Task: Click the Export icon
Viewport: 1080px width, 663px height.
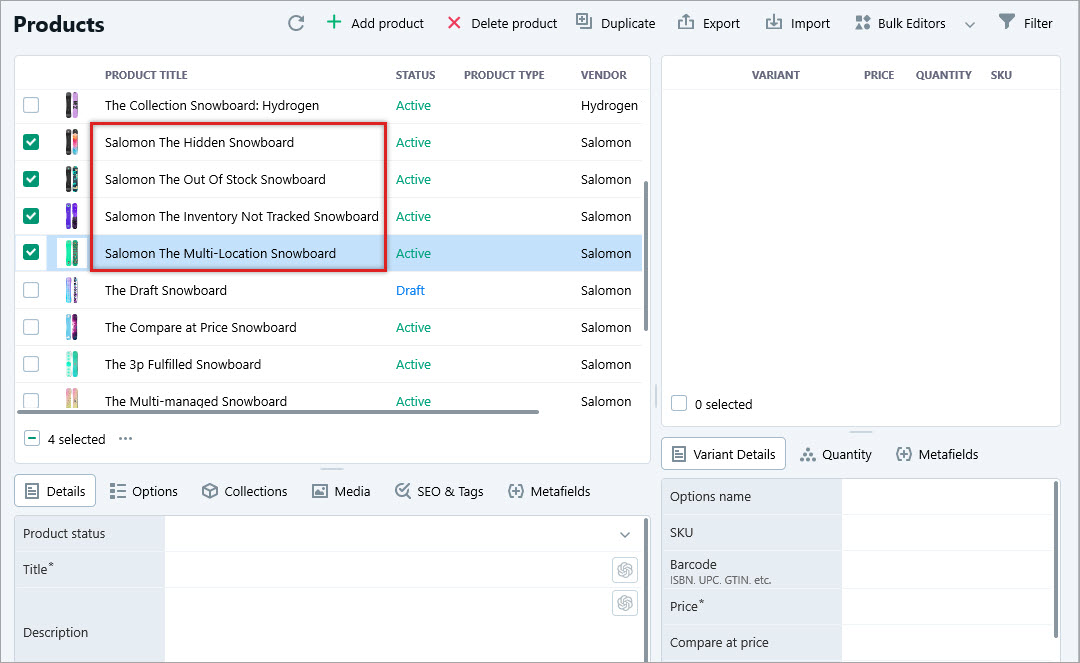Action: 686,22
